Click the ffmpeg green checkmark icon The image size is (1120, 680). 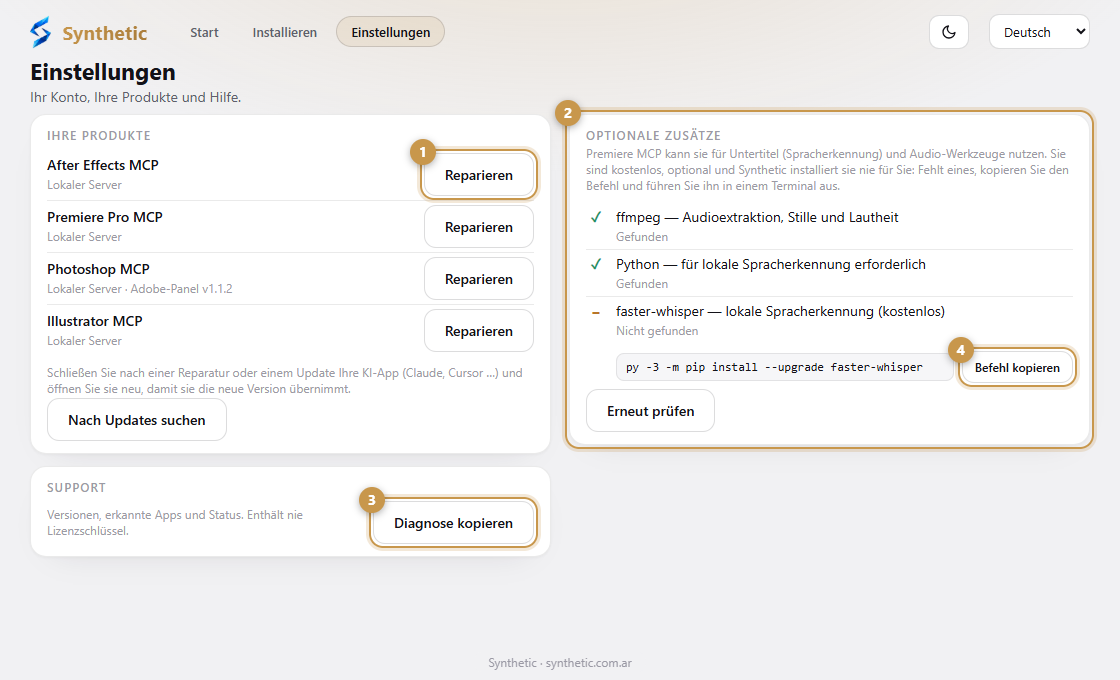[596, 217]
